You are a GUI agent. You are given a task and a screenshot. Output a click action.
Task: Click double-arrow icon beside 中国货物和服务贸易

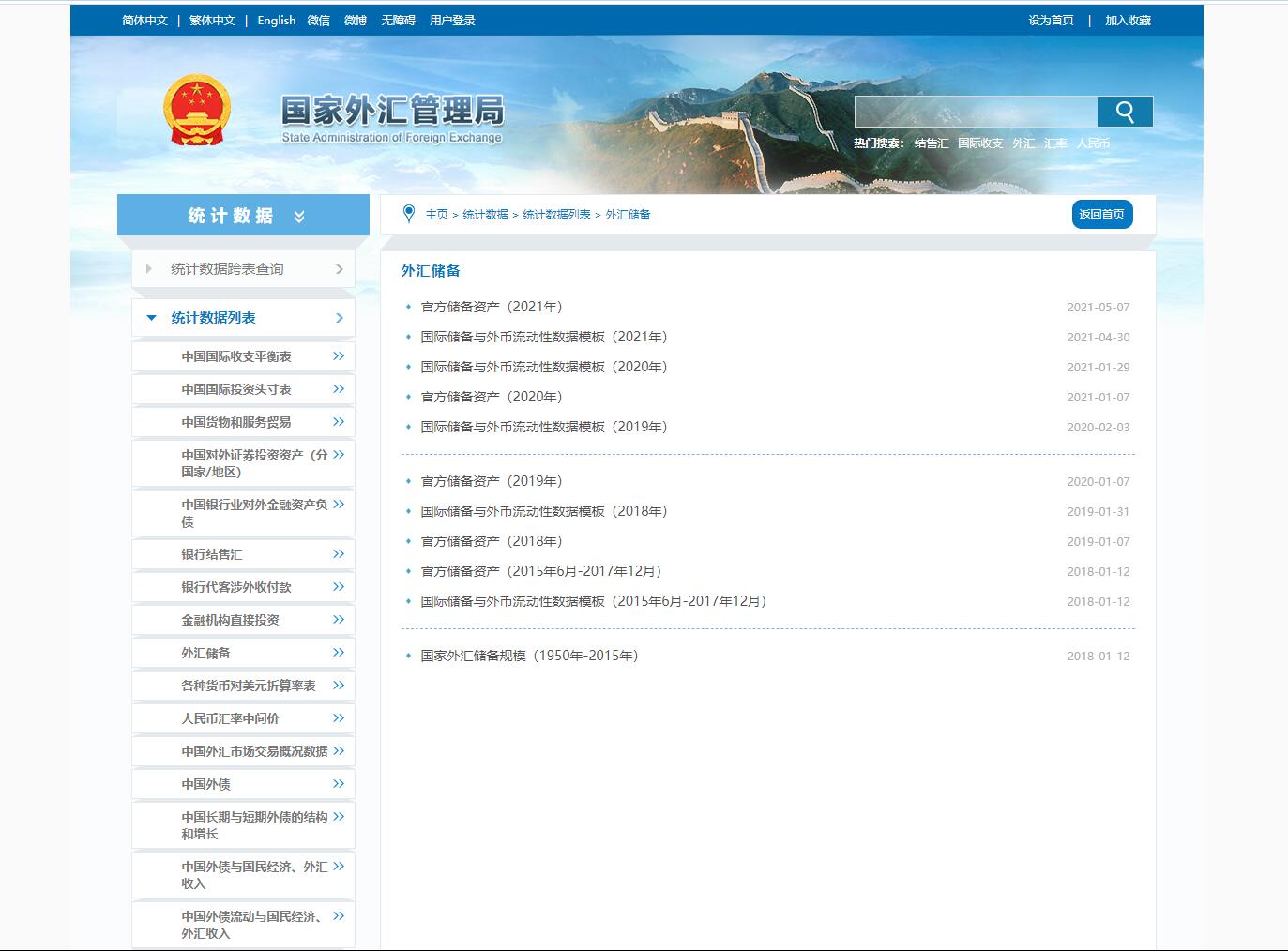[x=339, y=422]
